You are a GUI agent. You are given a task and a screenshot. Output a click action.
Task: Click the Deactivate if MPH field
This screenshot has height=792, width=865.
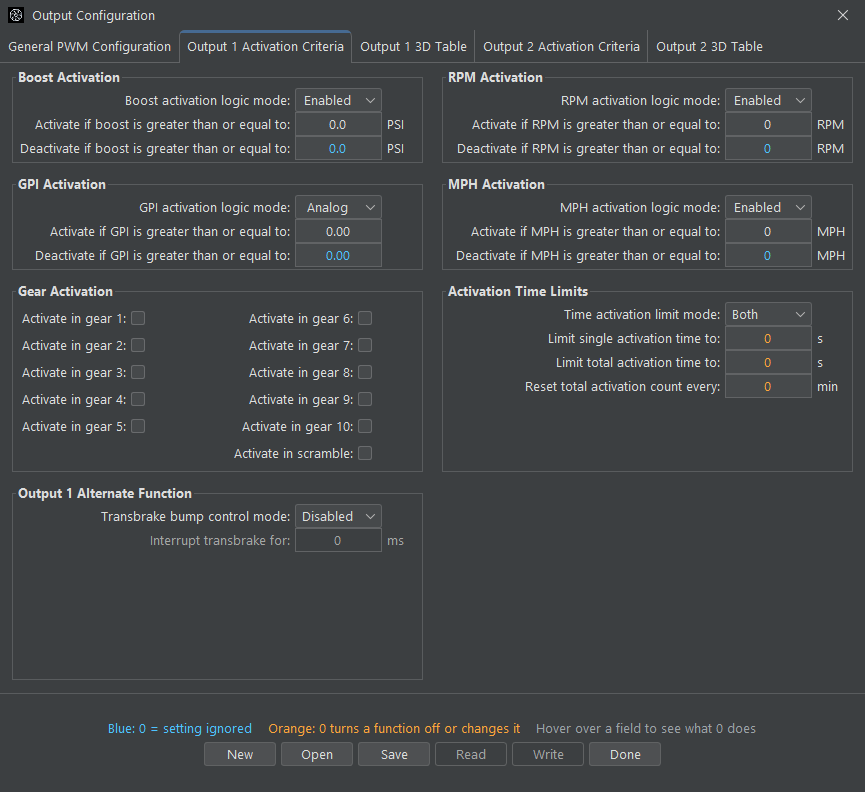[x=768, y=255]
